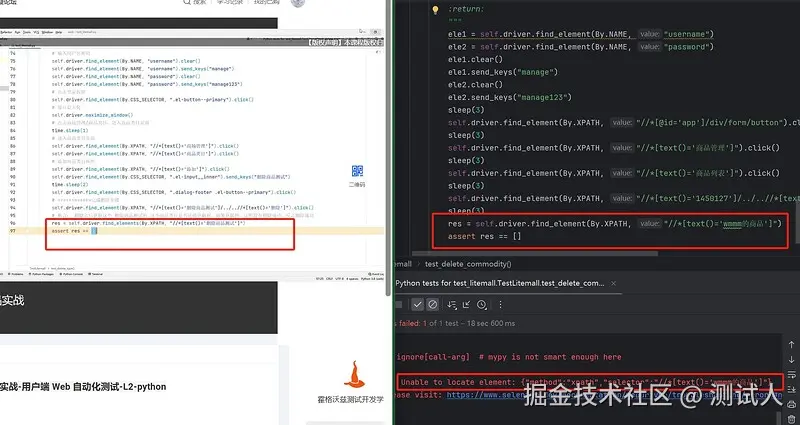
Task: Click the up arrow in console gutter
Action: [x=791, y=345]
